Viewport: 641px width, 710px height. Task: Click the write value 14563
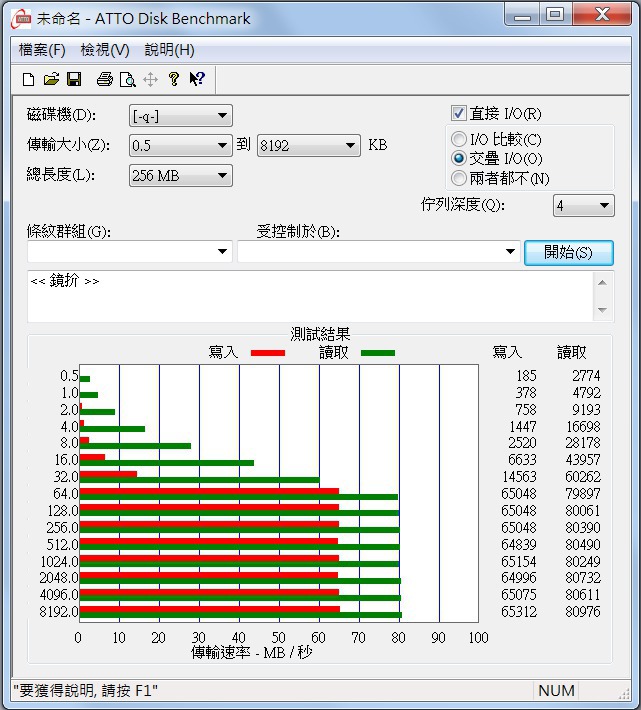pyautogui.click(x=519, y=477)
